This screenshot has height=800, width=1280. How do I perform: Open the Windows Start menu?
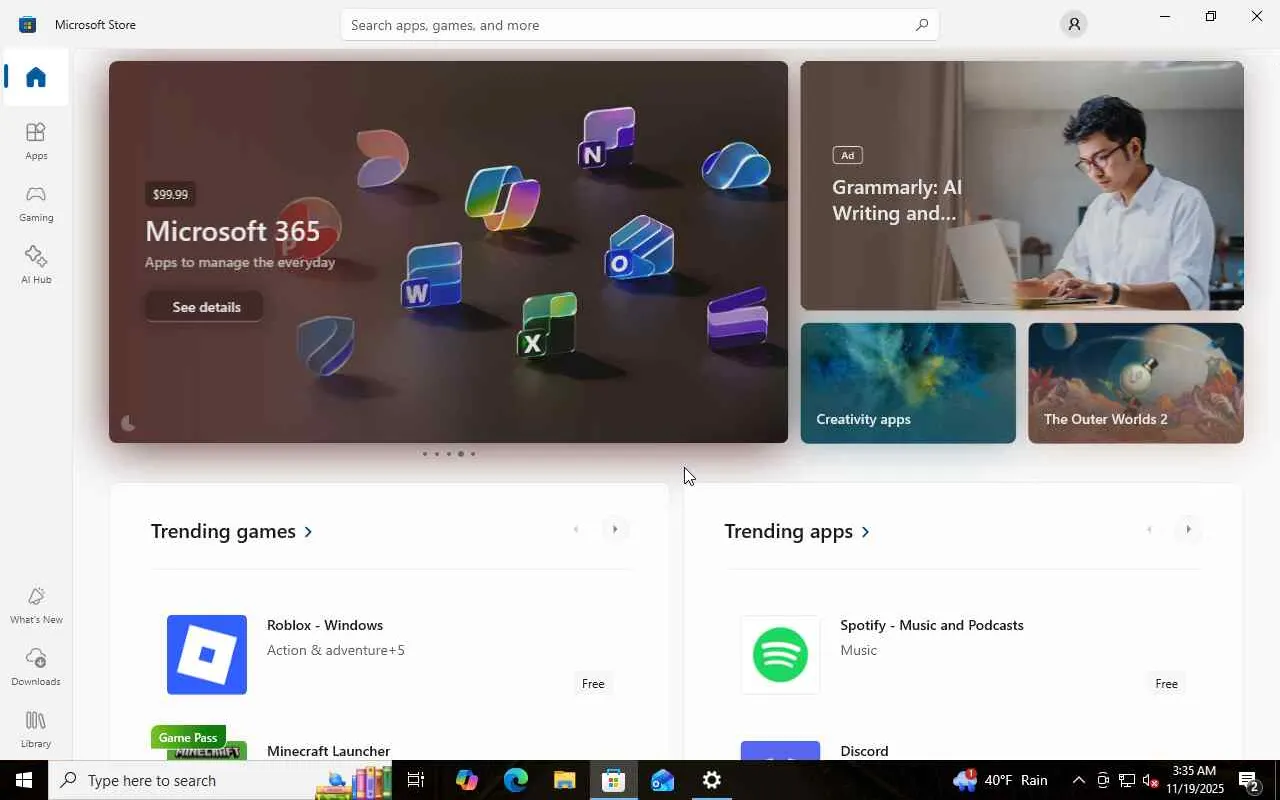24,780
